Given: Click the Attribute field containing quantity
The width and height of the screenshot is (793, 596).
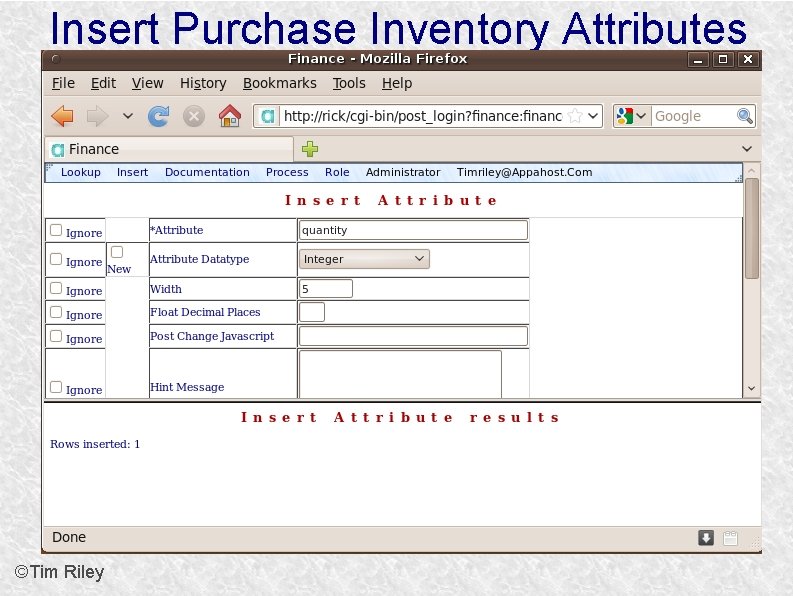Looking at the screenshot, I should [413, 230].
